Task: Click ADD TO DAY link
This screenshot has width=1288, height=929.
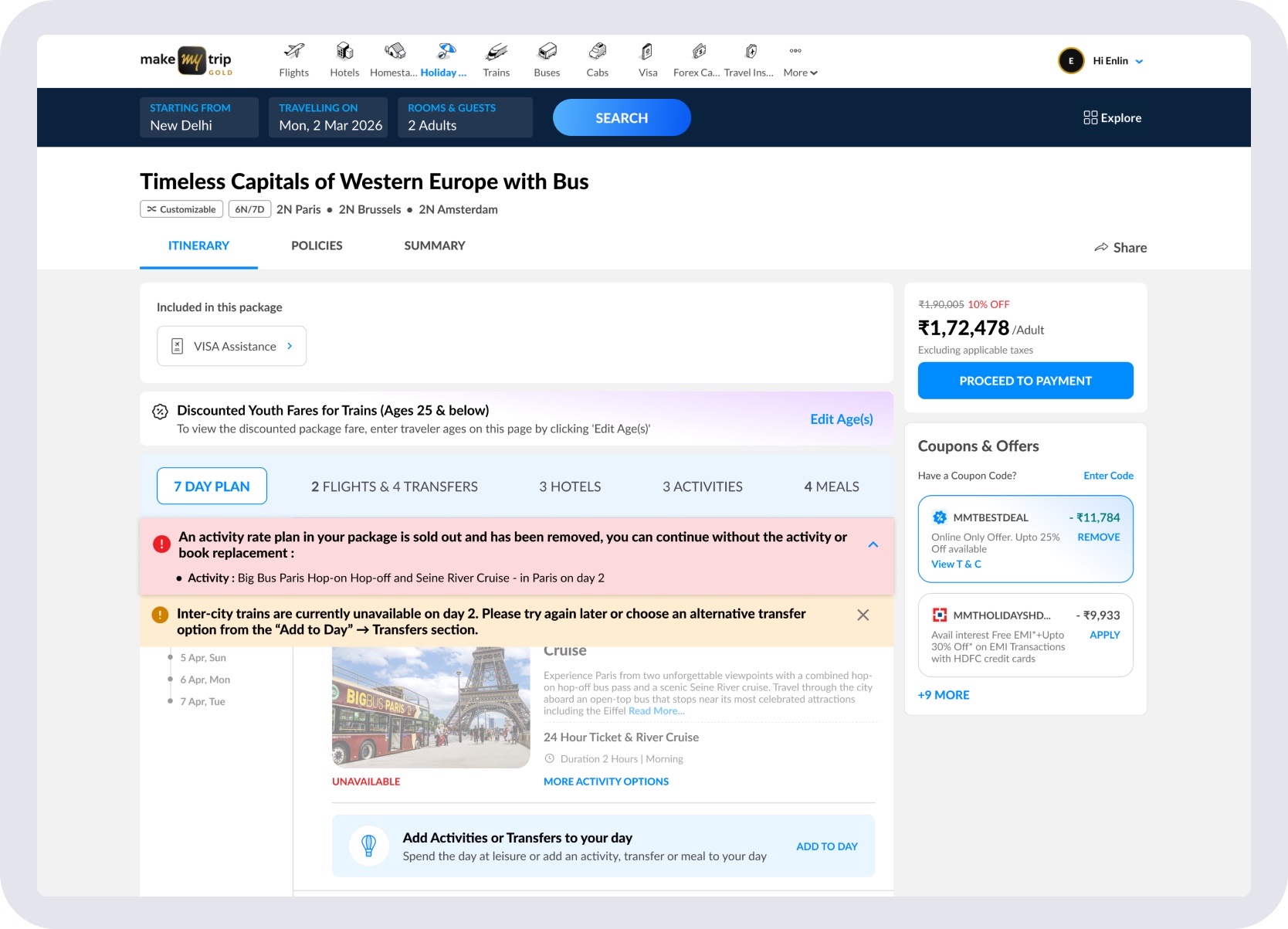Action: pos(827,846)
